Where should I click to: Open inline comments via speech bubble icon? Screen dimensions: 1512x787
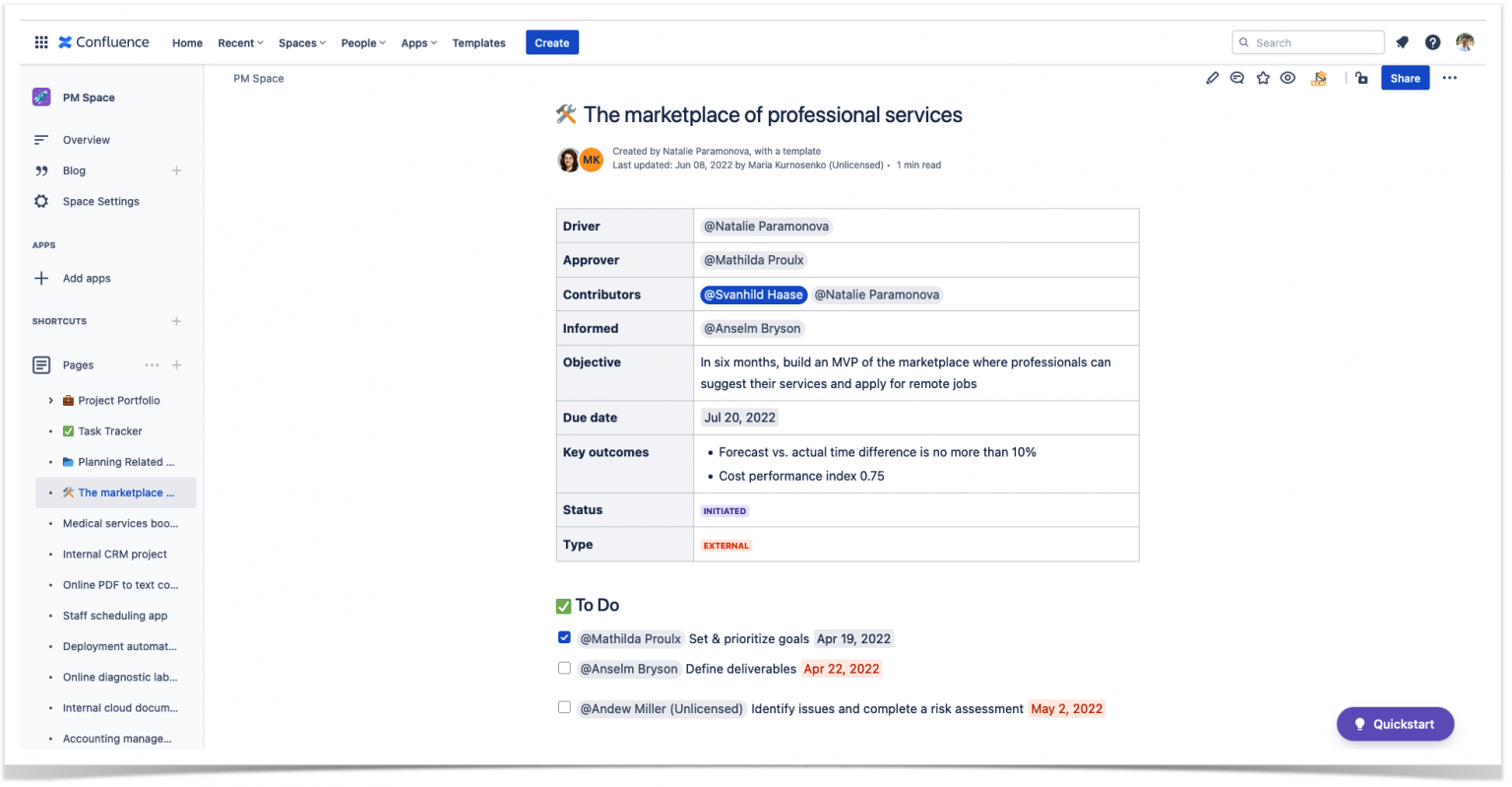point(1236,78)
